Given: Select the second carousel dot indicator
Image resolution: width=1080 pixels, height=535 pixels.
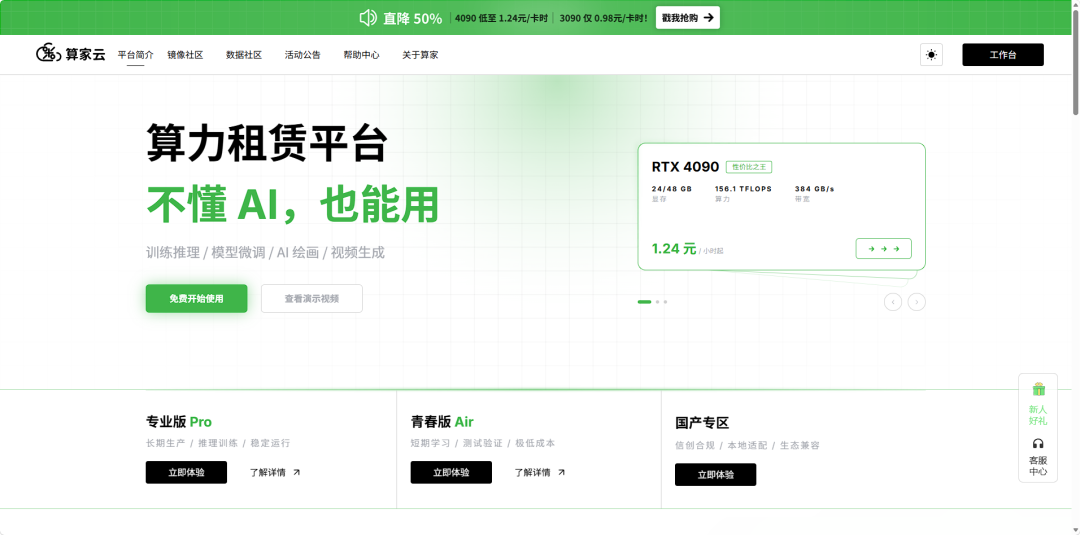Looking at the screenshot, I should pos(658,302).
